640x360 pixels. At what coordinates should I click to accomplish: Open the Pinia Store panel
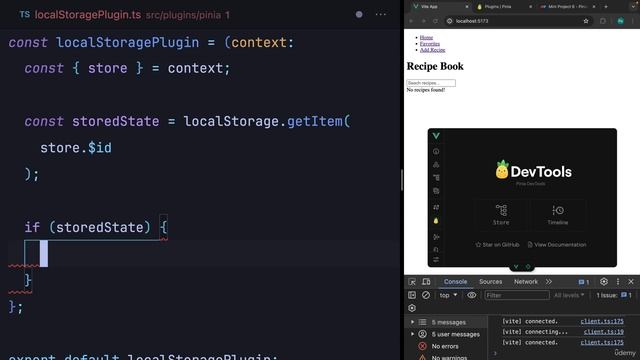click(x=501, y=215)
